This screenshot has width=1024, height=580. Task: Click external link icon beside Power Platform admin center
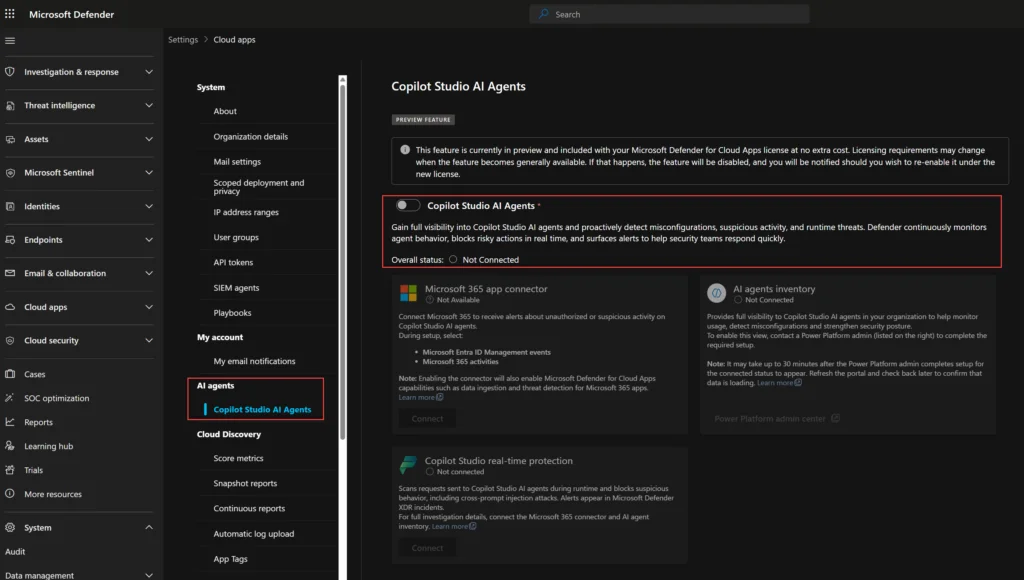[x=835, y=418]
